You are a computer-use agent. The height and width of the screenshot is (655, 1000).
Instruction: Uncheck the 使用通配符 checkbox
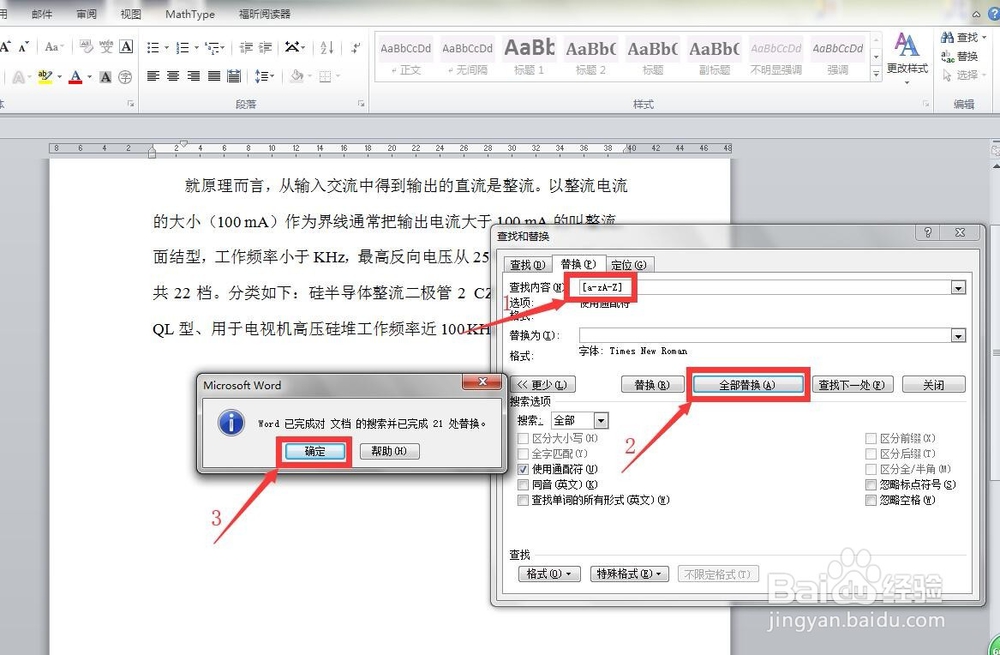click(x=523, y=469)
